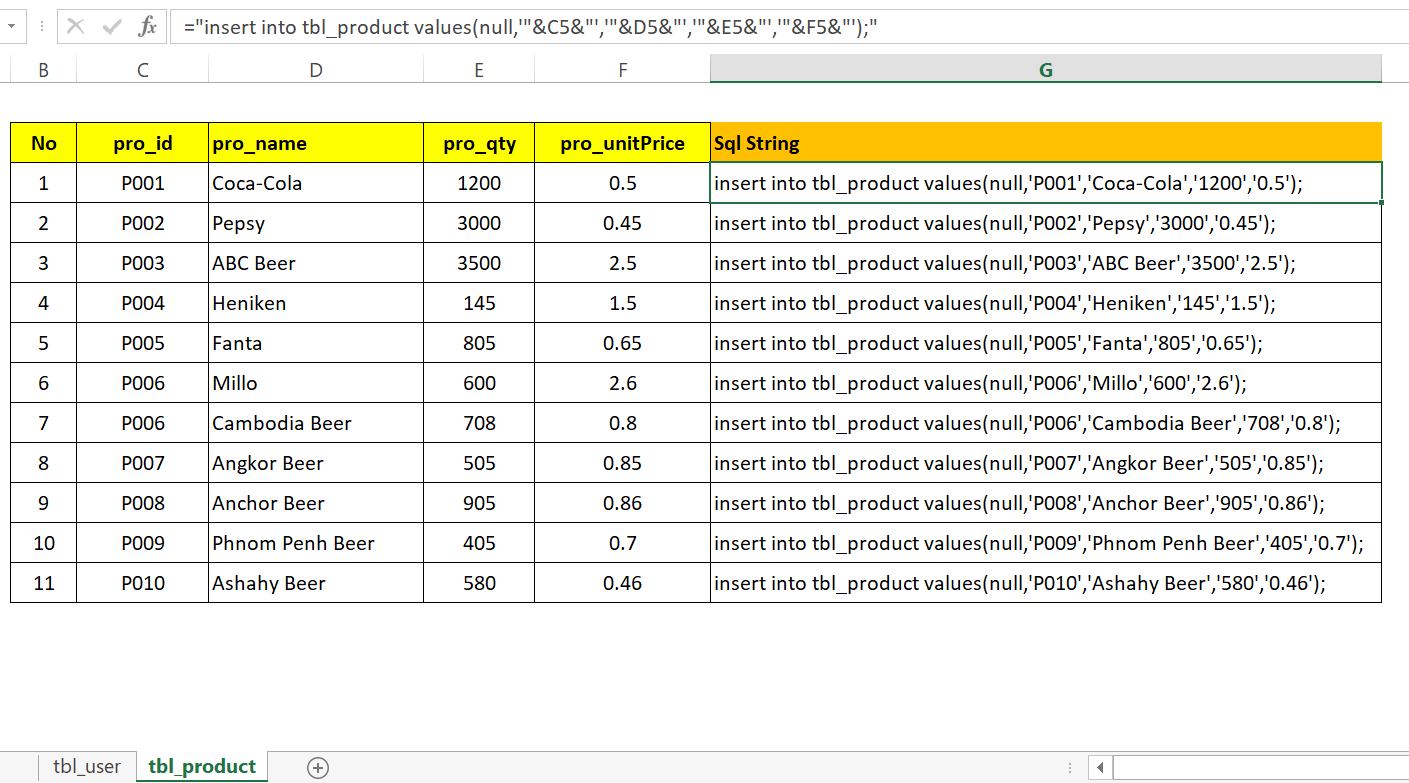Viewport: 1409px width, 783px height.
Task: Select quantity cell with value 1200
Action: point(479,183)
